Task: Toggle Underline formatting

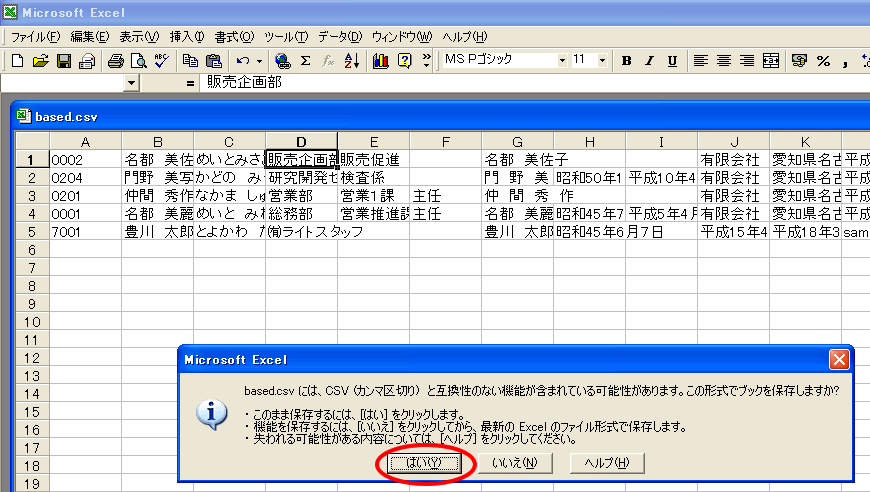Action: (x=672, y=61)
